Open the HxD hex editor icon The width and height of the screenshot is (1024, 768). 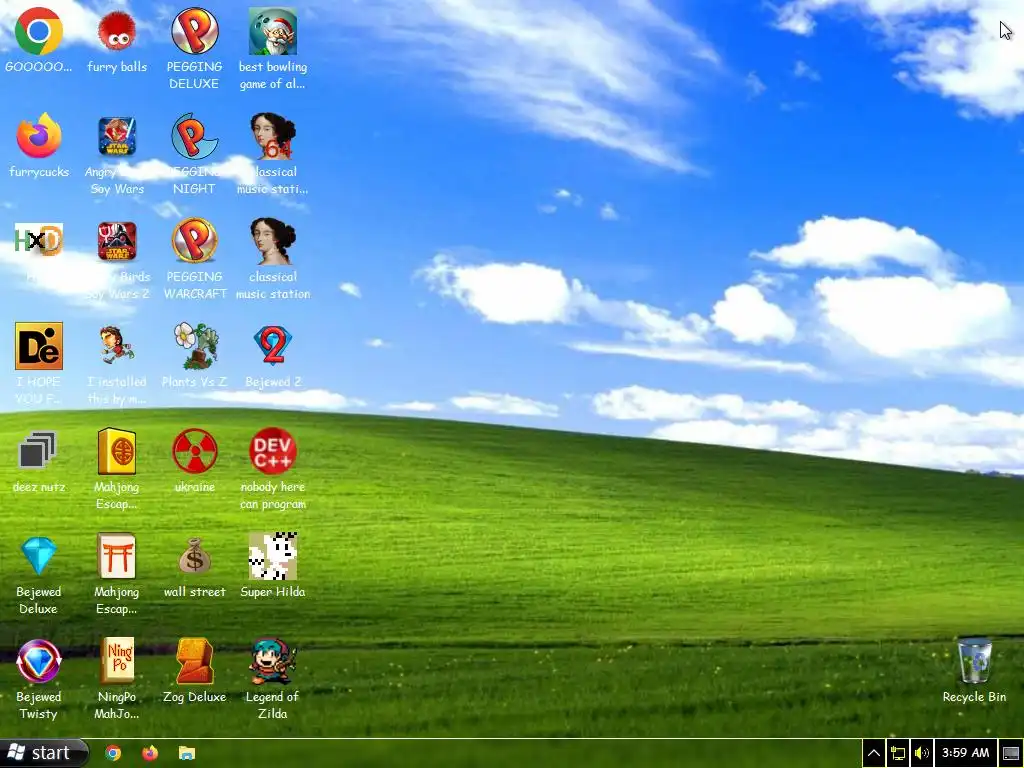click(39, 240)
